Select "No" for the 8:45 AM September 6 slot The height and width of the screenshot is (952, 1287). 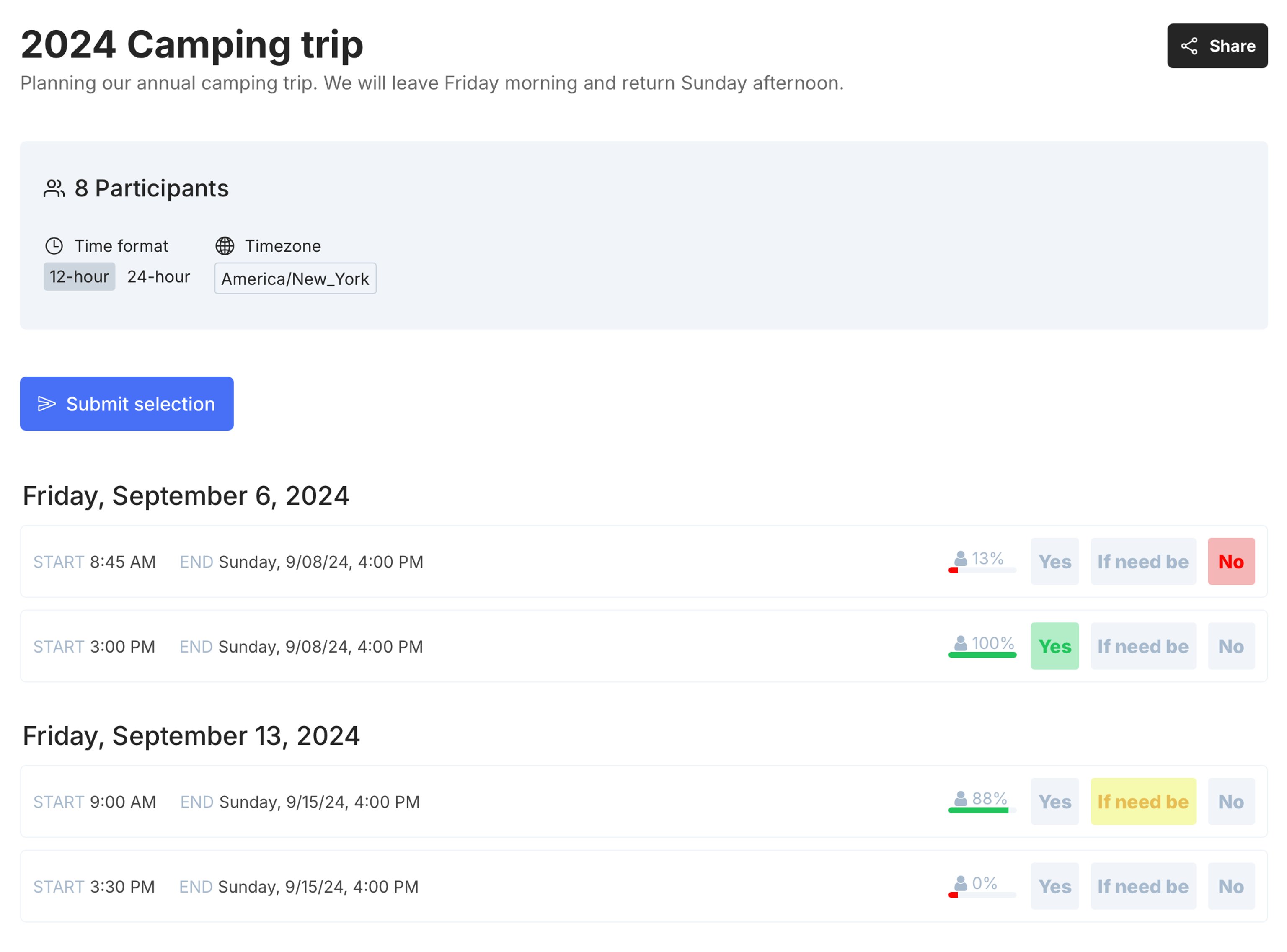coord(1231,561)
